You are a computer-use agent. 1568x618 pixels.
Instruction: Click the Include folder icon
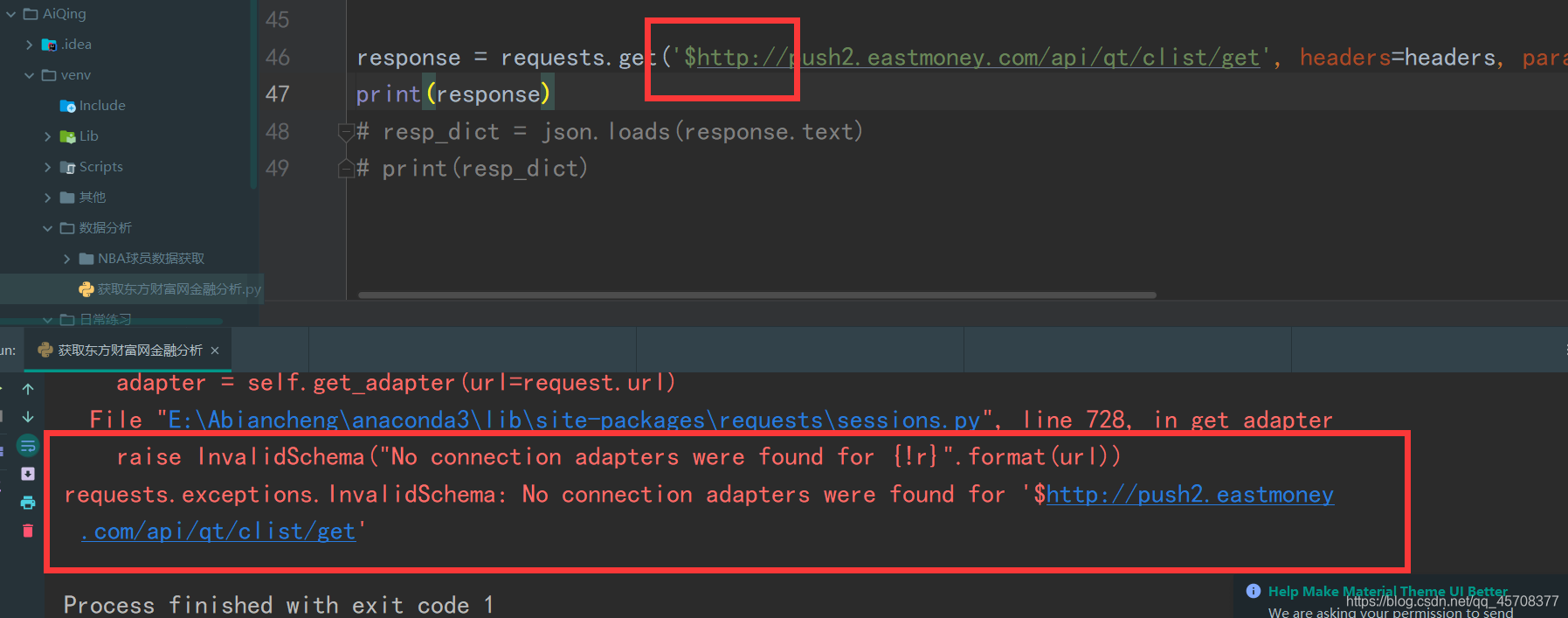click(67, 106)
